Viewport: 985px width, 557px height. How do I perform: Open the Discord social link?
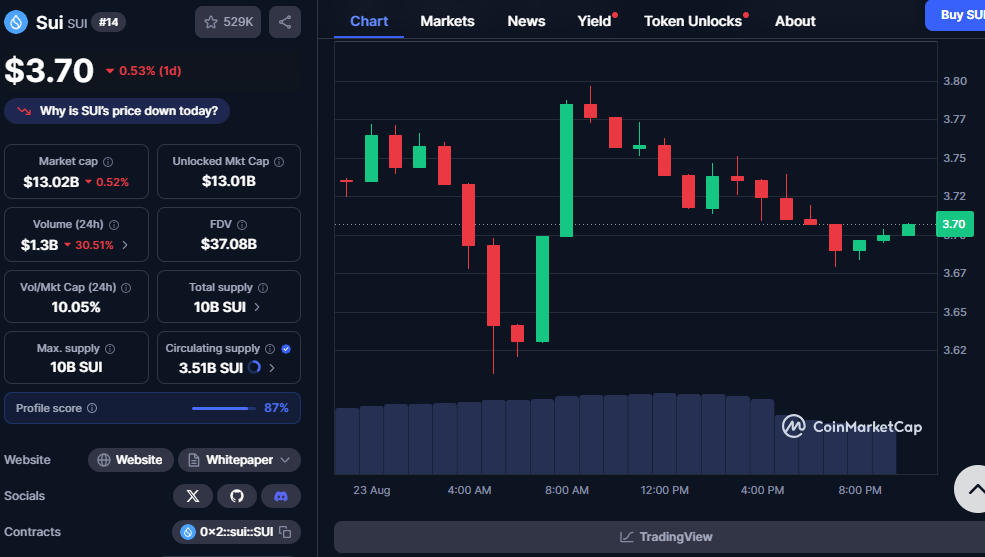[x=281, y=496]
